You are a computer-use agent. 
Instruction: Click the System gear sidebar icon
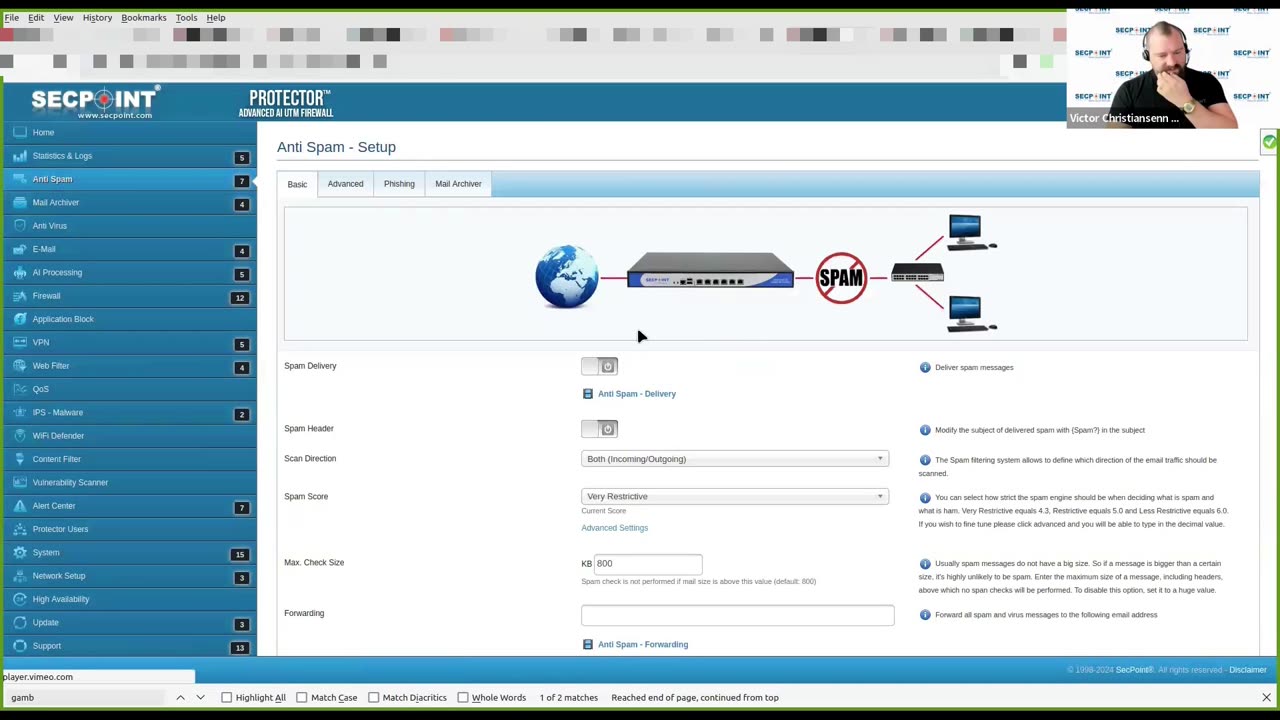(20, 552)
